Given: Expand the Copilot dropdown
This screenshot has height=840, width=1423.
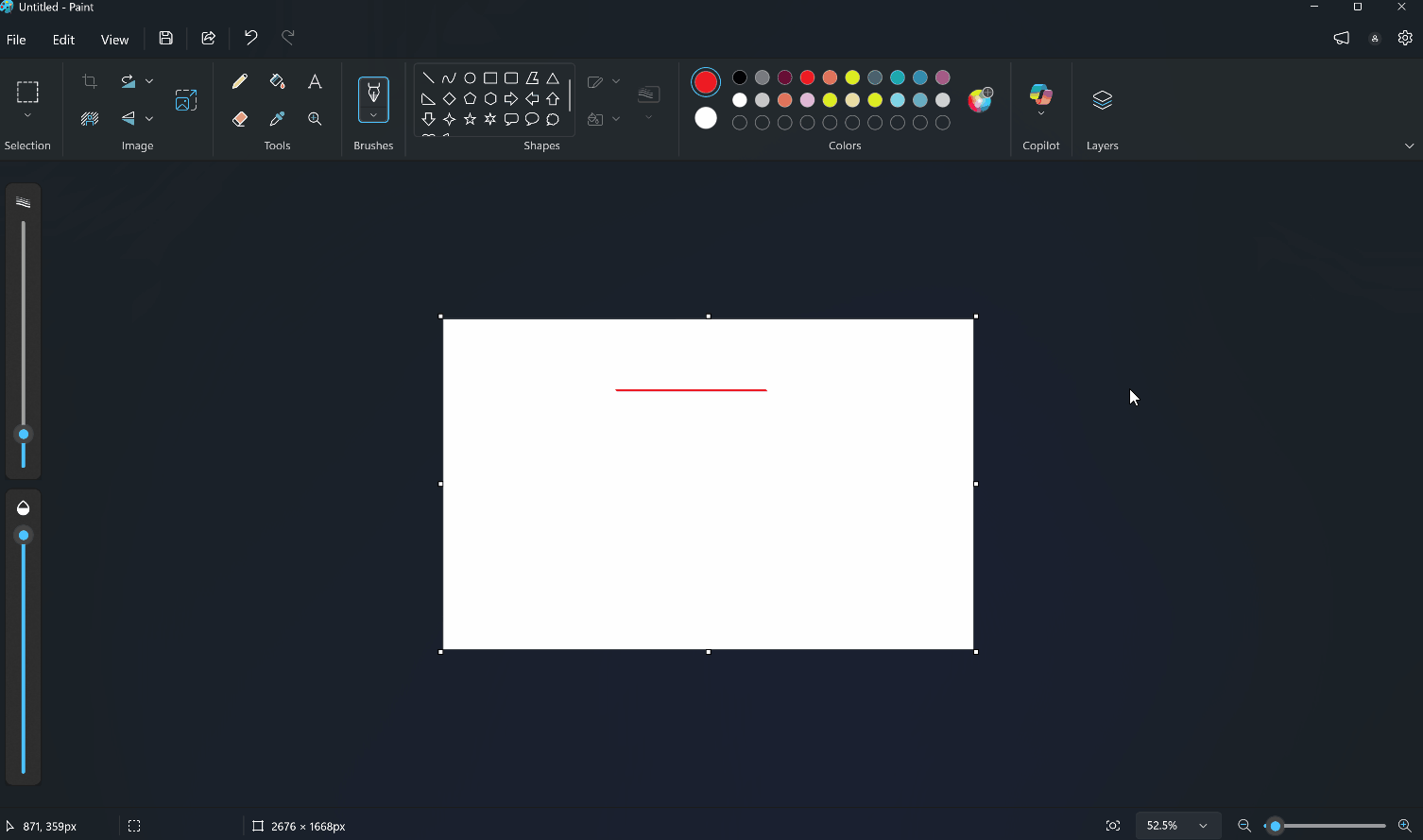Looking at the screenshot, I should (1040, 114).
